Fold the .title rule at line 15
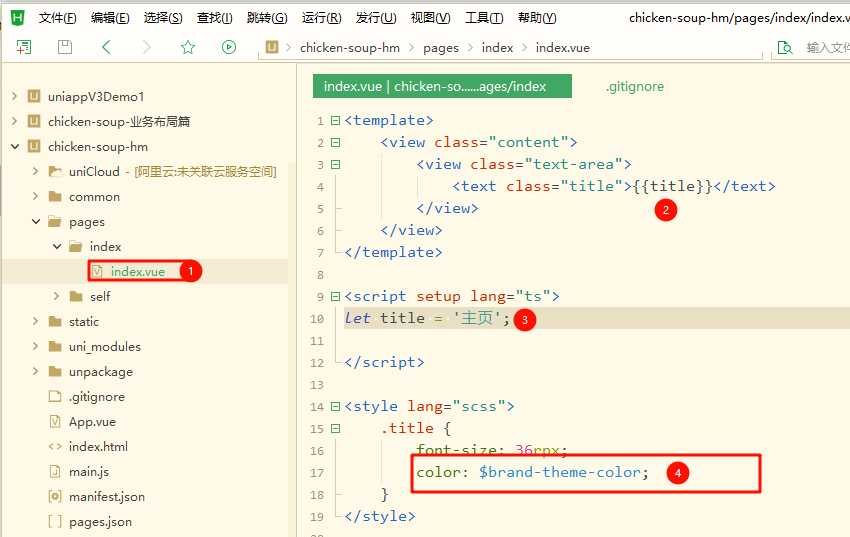 pyautogui.click(x=336, y=429)
